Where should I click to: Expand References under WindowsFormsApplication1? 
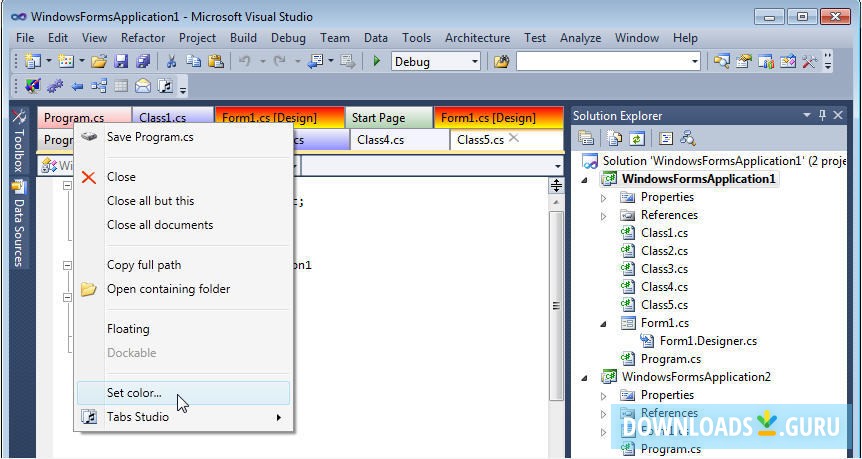point(604,215)
